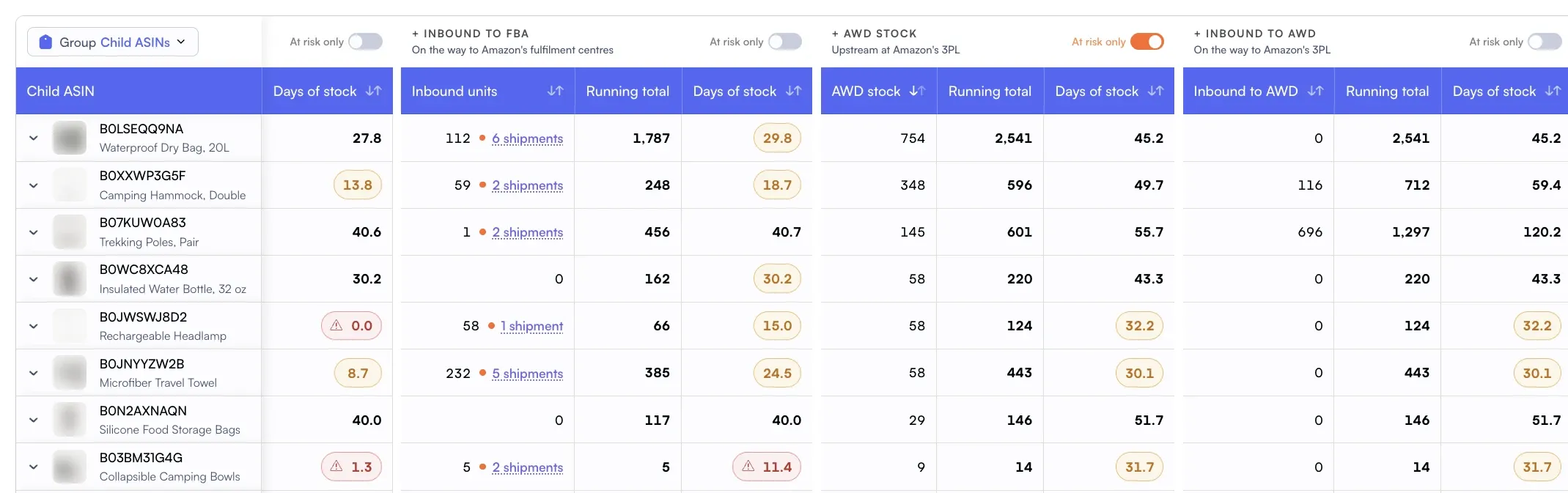Open 5 shipments link for Microfiber Travel Towel
The image size is (1568, 493).
point(528,374)
